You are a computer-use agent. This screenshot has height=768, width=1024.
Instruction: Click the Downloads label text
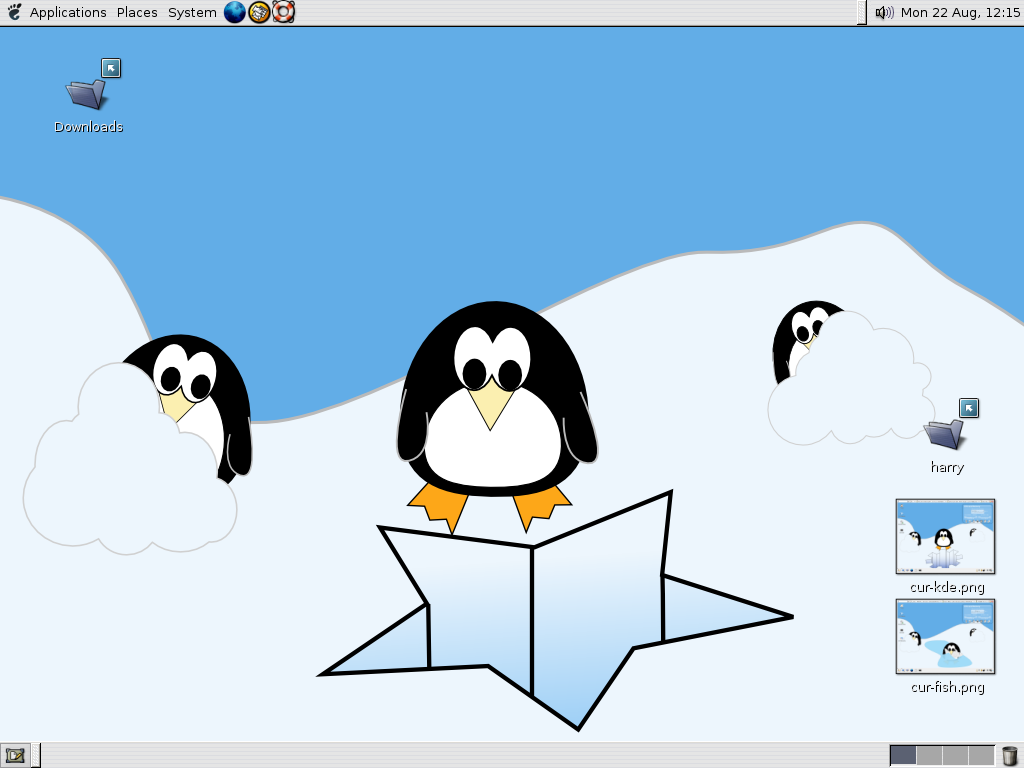click(x=88, y=127)
